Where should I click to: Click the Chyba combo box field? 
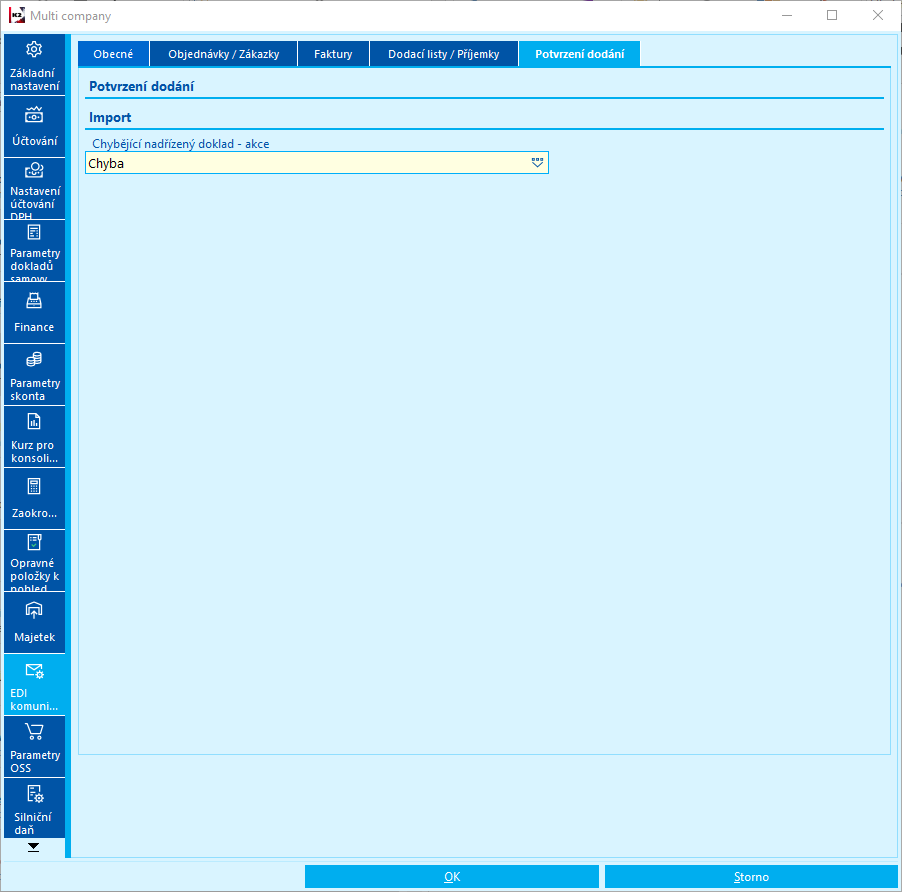click(317, 163)
